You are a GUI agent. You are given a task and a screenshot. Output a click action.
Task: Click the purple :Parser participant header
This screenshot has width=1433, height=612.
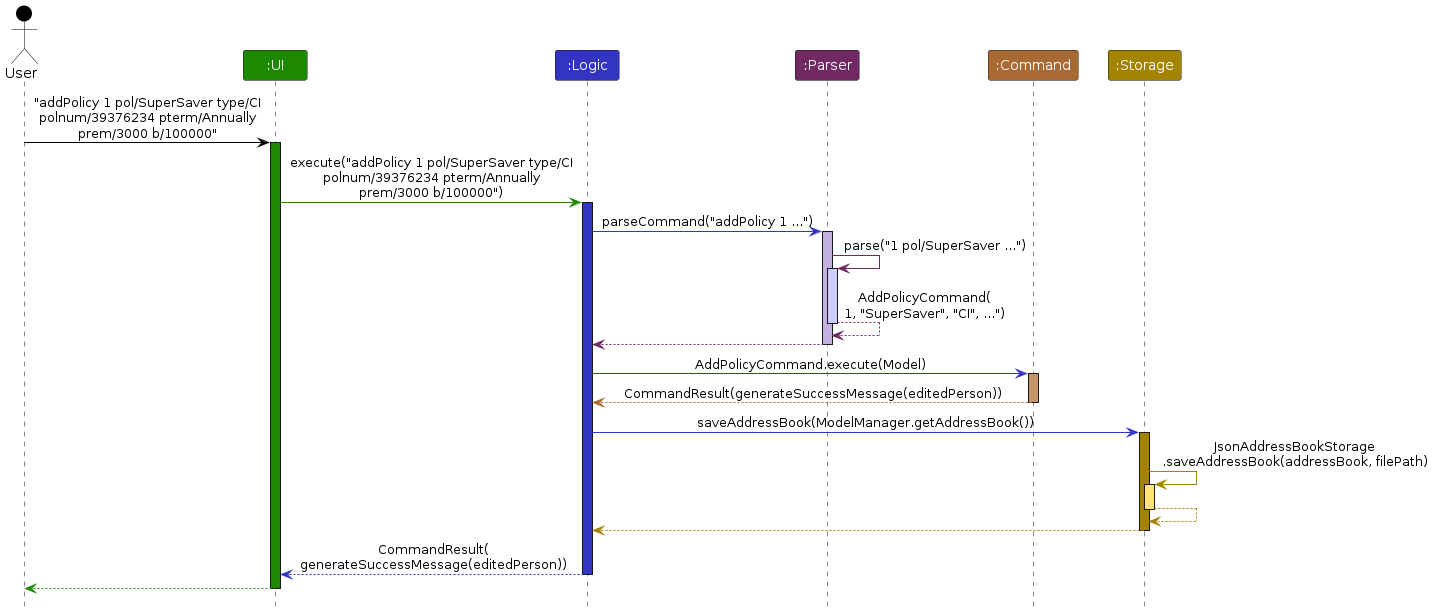click(826, 64)
